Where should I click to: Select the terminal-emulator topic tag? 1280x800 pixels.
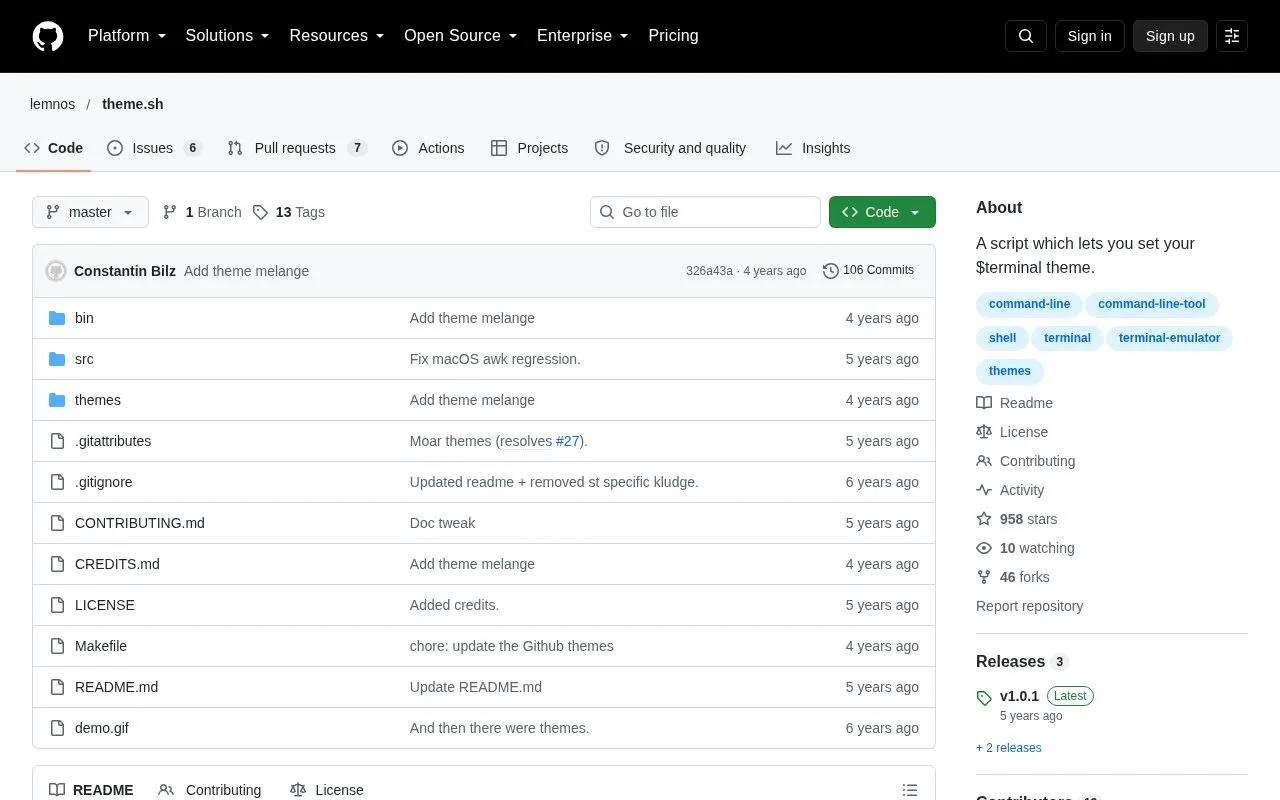pos(1169,338)
